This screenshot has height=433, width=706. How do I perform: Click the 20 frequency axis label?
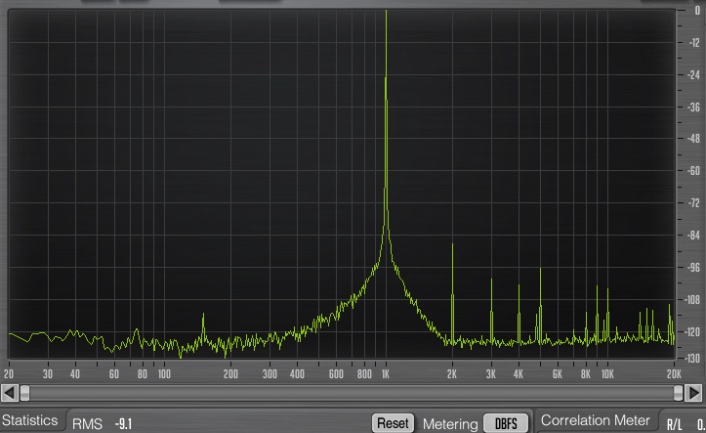pos(9,374)
